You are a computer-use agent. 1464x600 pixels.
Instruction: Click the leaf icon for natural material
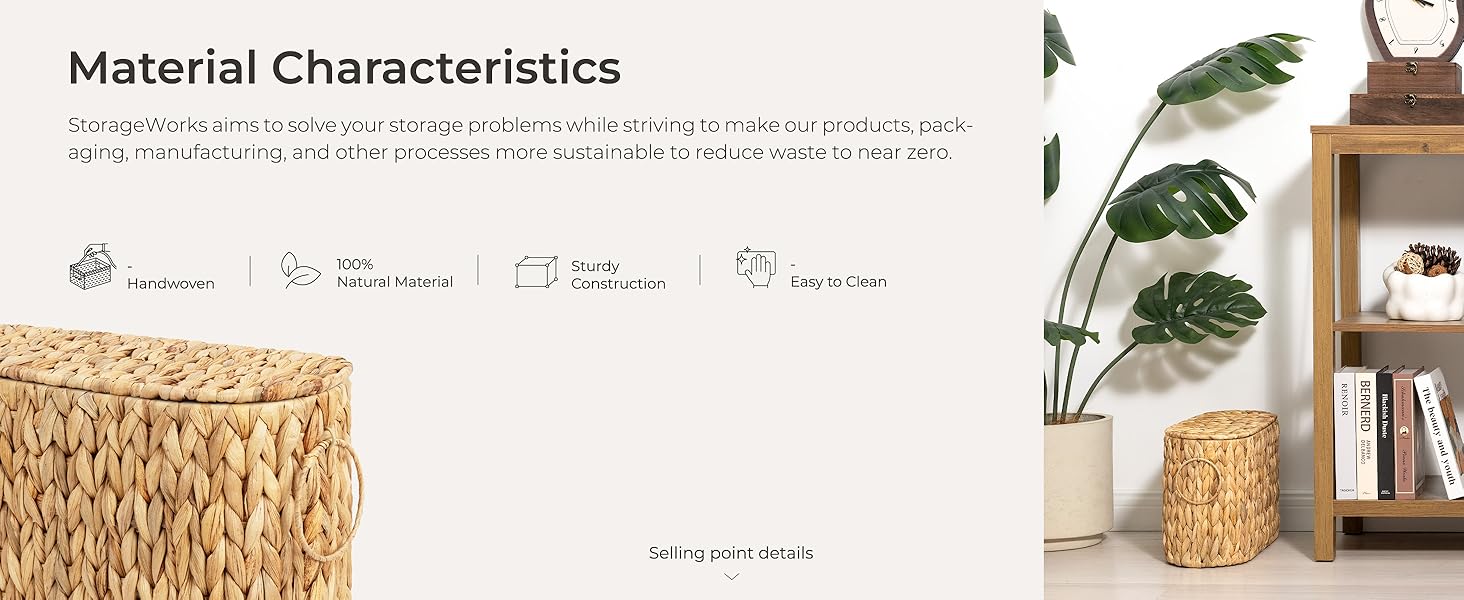click(300, 270)
